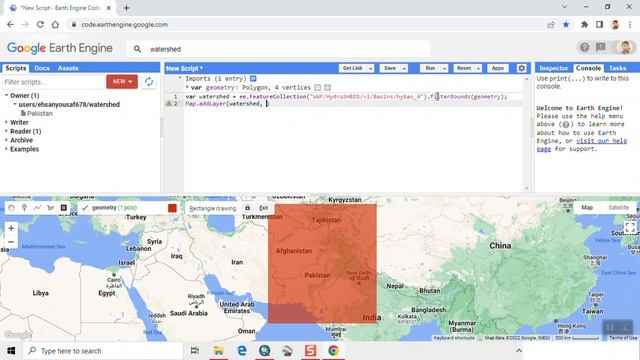The image size is (640, 360).
Task: Switch to the Console tab
Action: click(588, 68)
